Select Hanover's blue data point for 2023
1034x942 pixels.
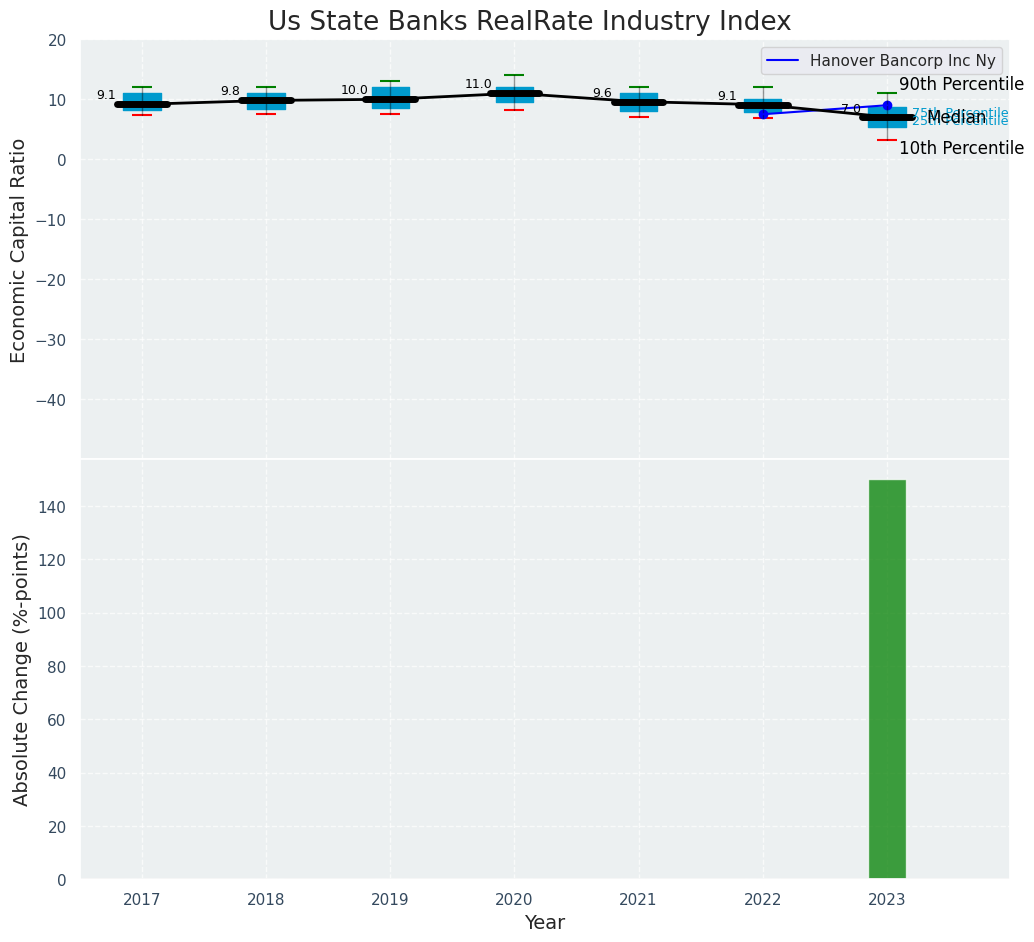point(887,105)
